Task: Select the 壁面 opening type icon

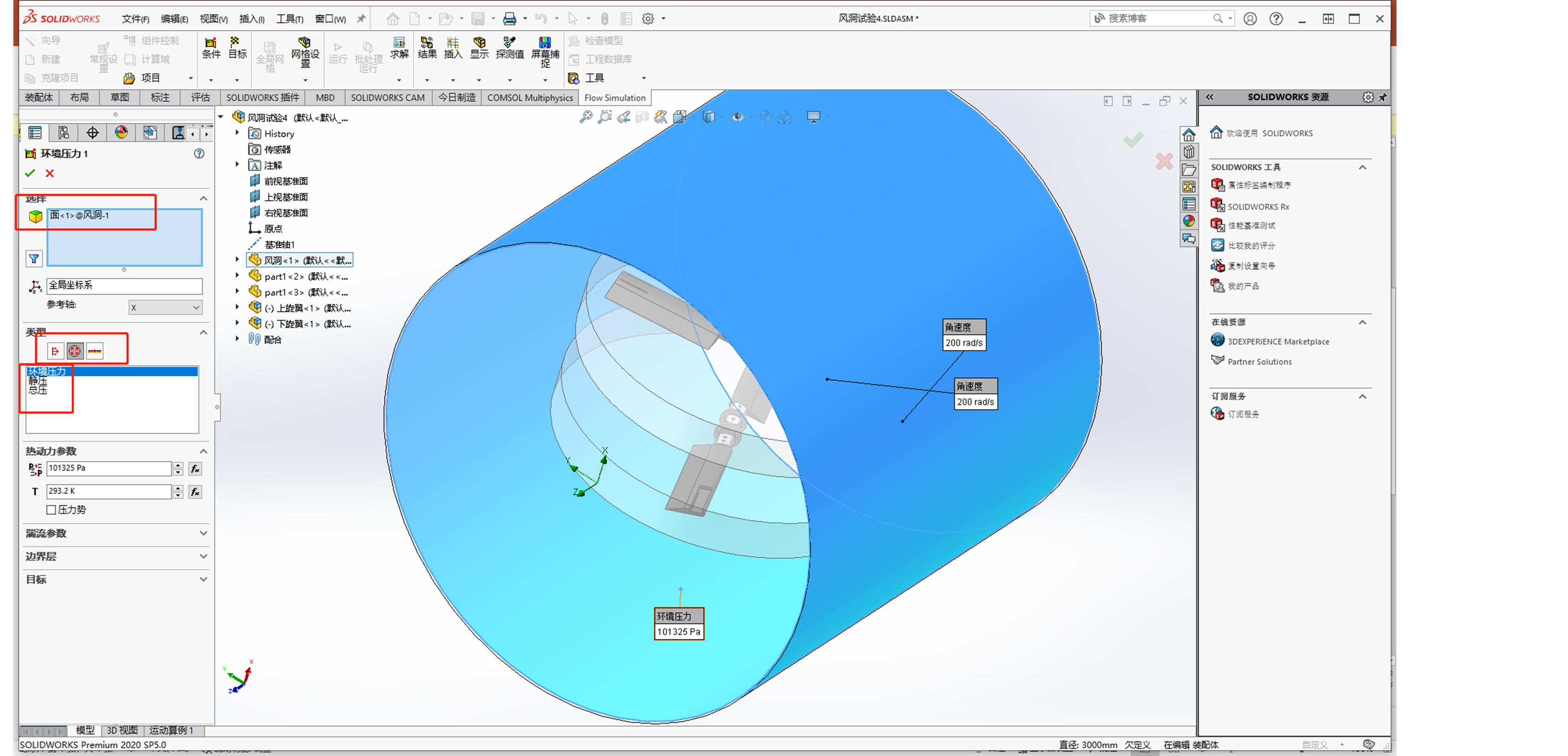Action: click(x=95, y=351)
